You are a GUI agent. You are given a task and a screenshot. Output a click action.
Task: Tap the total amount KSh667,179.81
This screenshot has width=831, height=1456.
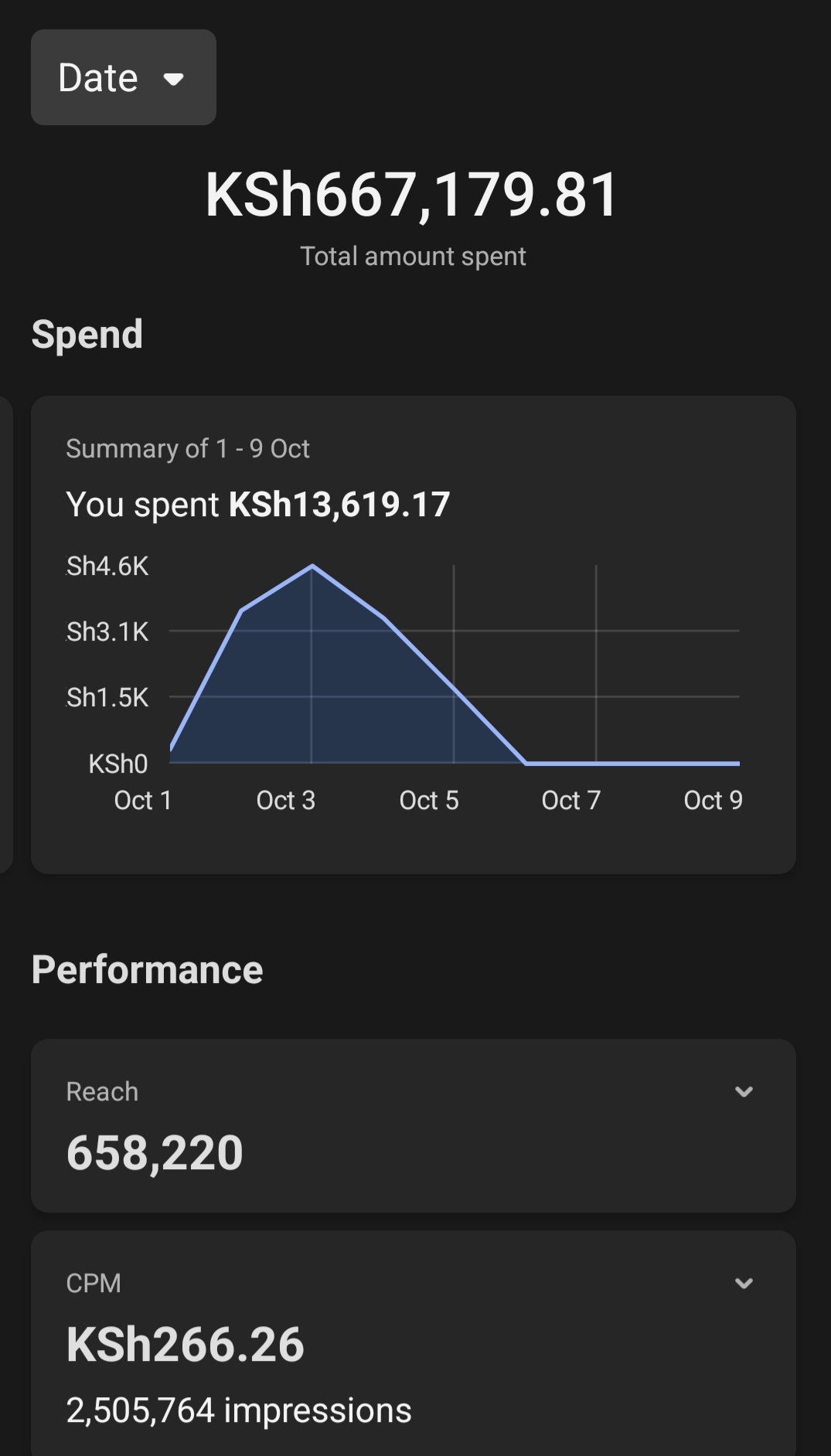click(412, 194)
